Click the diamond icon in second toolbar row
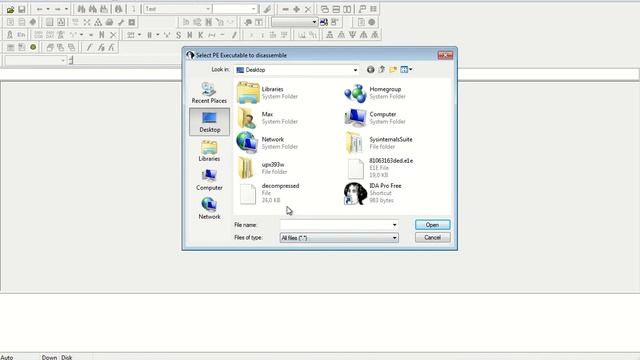The height and width of the screenshot is (360, 640). 33,22
